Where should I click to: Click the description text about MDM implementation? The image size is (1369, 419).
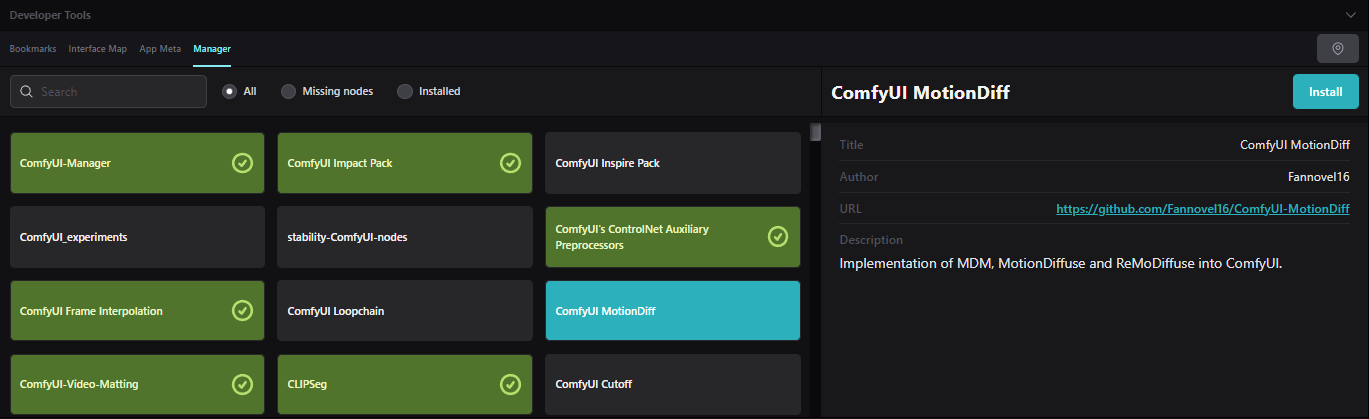point(1061,263)
